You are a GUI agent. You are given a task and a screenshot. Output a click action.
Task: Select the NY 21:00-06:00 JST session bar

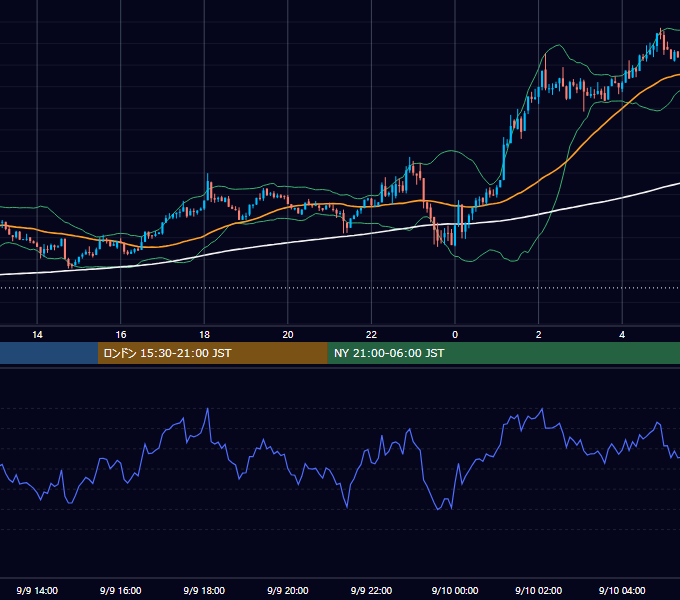coord(503,353)
